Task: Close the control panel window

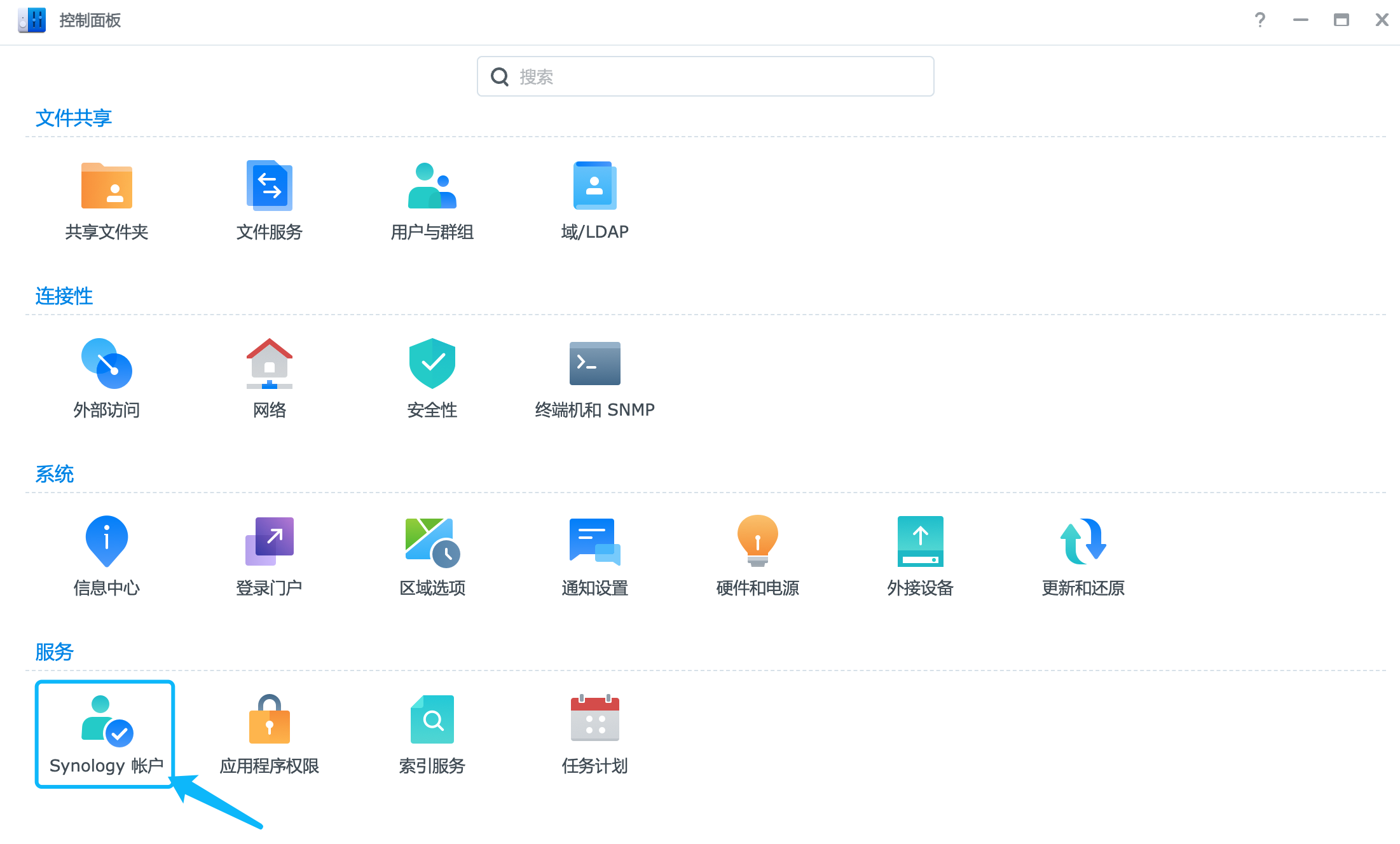Action: (1382, 20)
